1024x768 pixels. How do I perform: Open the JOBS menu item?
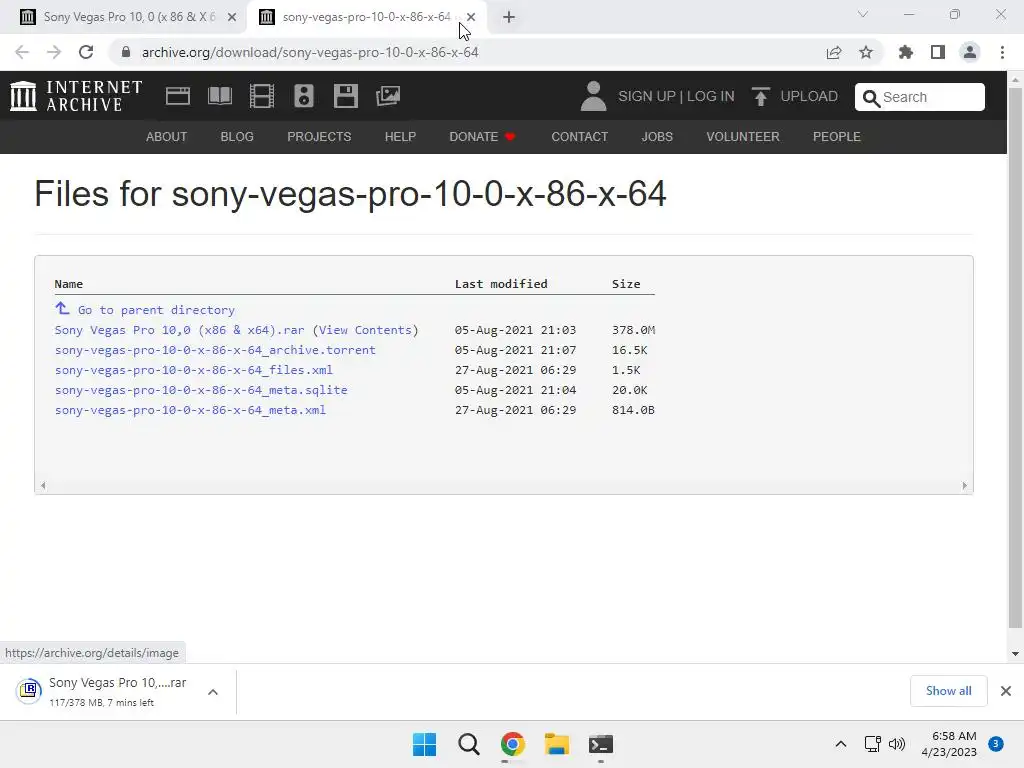pyautogui.click(x=657, y=136)
